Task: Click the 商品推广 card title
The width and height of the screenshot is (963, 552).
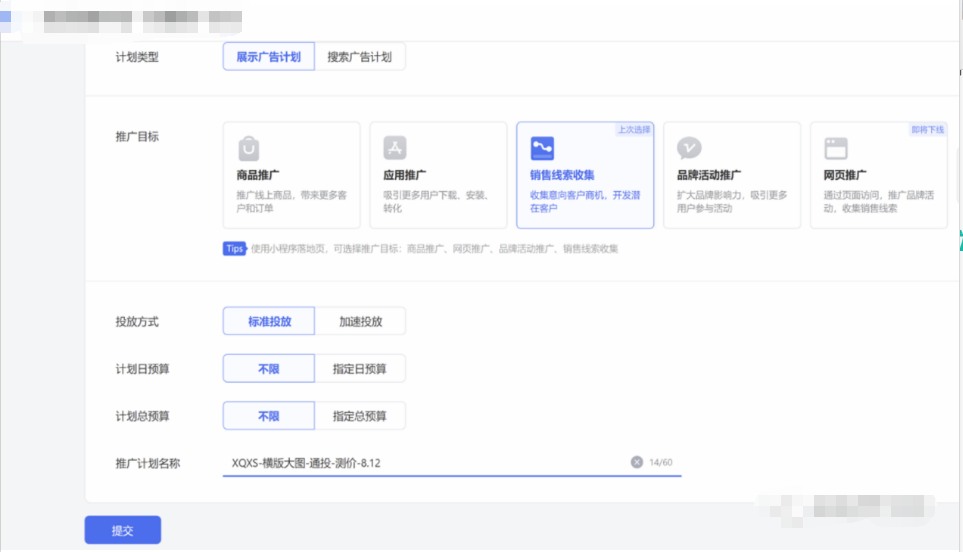Action: click(258, 175)
